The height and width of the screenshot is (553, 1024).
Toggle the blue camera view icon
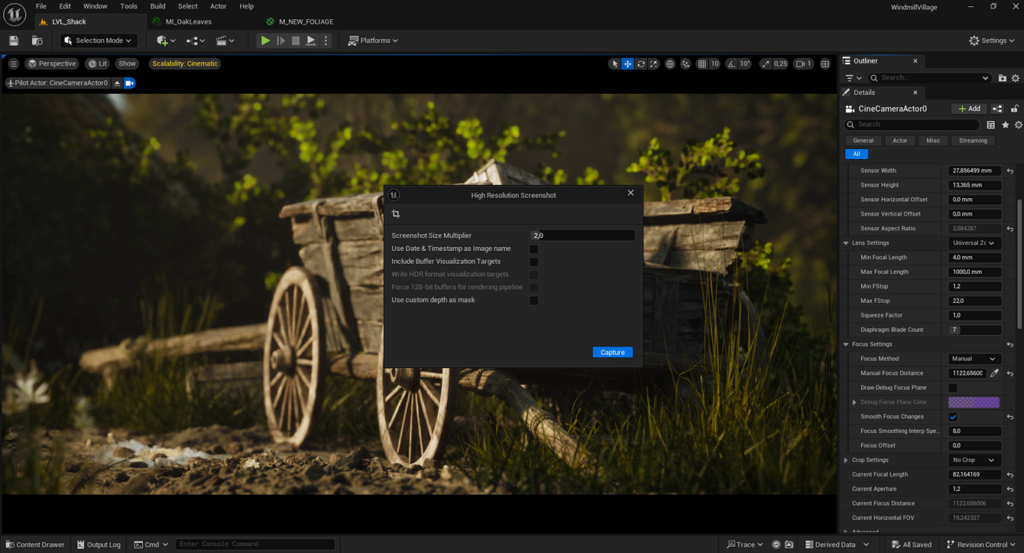point(129,83)
